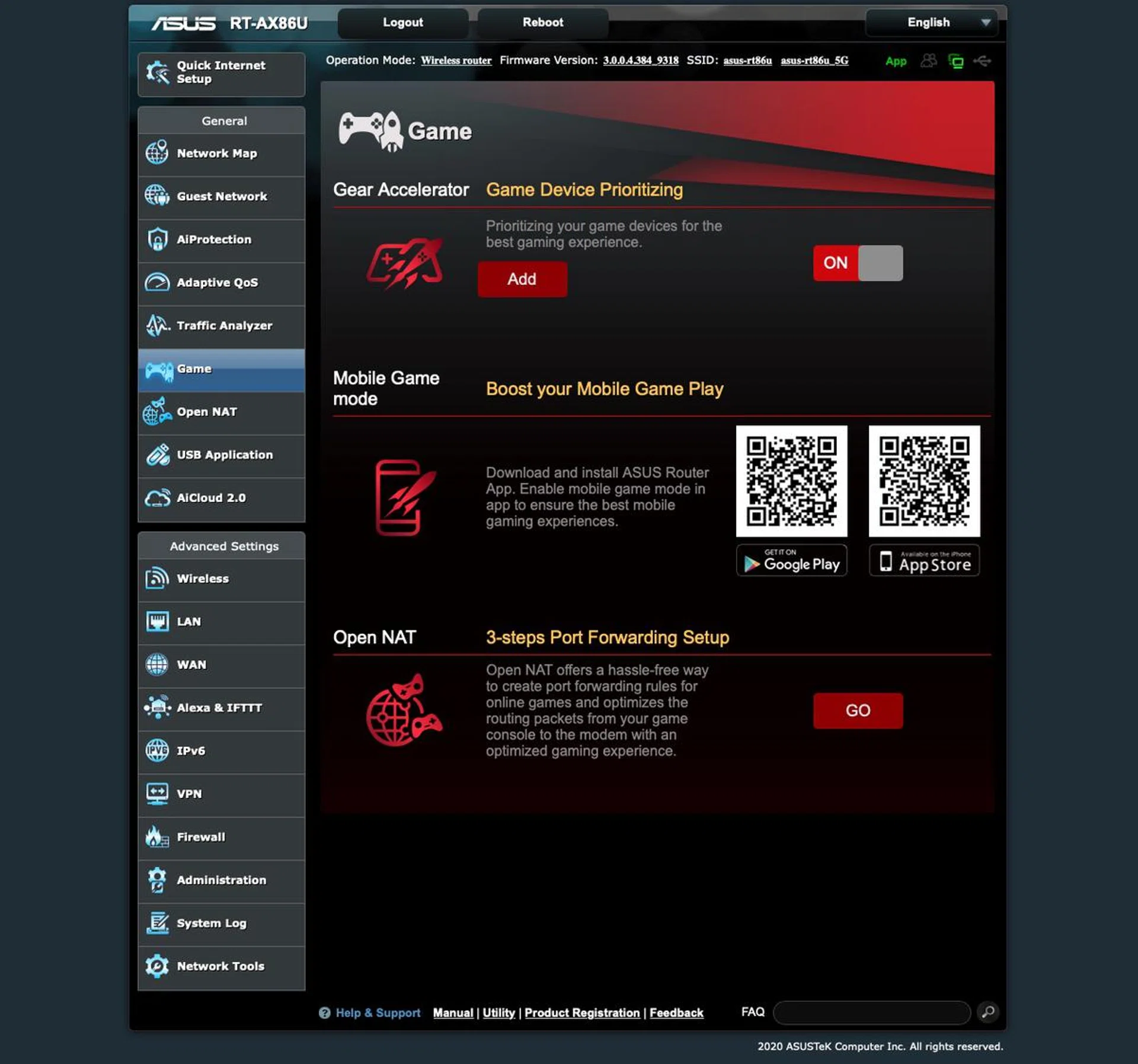Click the AiMesh users status icon

(928, 61)
